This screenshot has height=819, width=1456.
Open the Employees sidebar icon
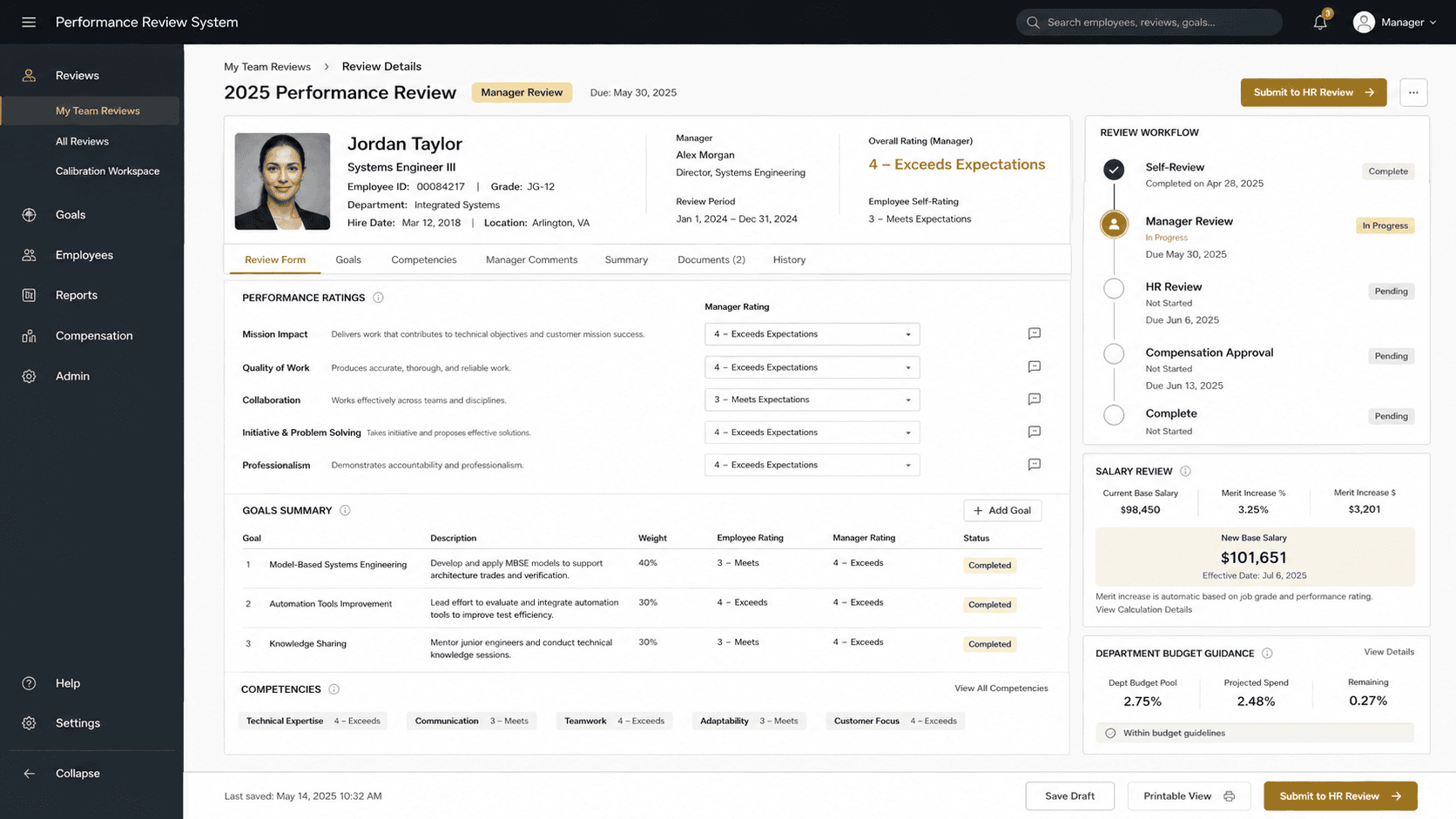pyautogui.click(x=29, y=255)
